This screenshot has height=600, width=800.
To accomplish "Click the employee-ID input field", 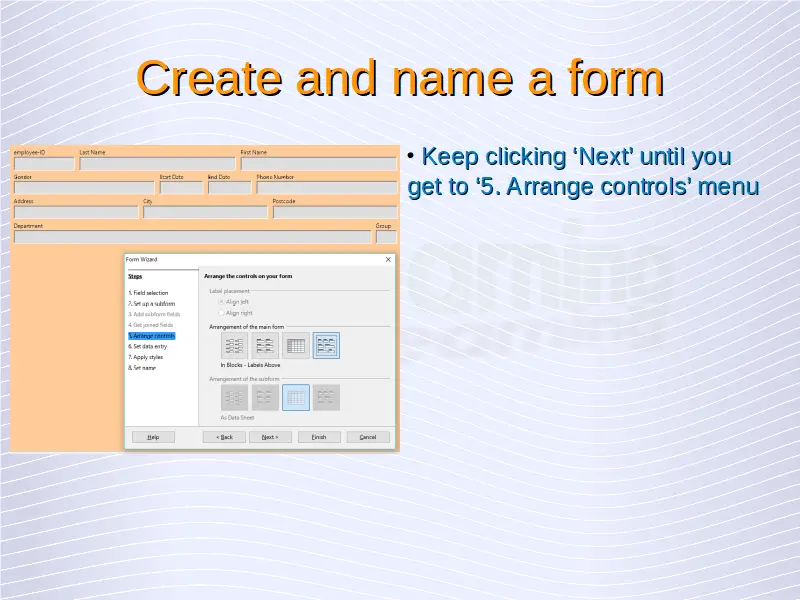I will coord(44,164).
